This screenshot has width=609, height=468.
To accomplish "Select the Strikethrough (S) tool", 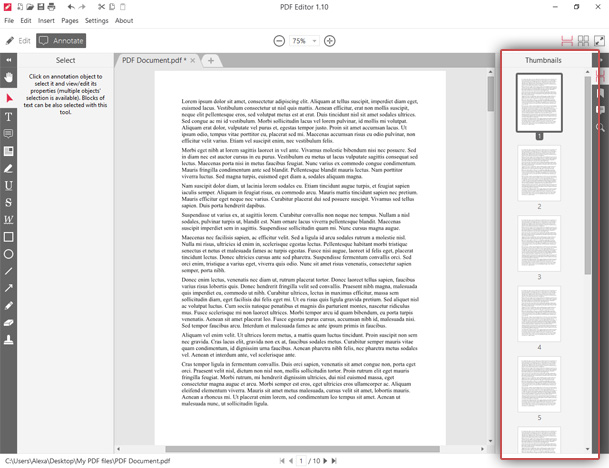I will click(x=9, y=202).
